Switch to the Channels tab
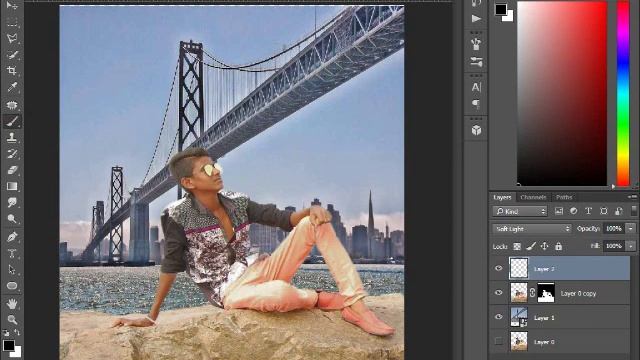Viewport: 640px width, 360px height. [x=533, y=197]
